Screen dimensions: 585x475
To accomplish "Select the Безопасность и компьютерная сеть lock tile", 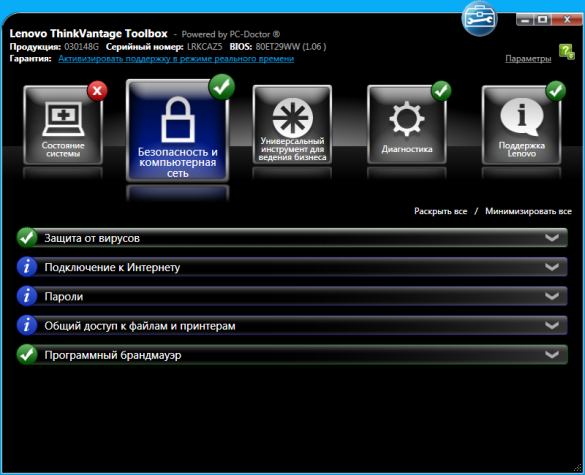I will click(178, 131).
